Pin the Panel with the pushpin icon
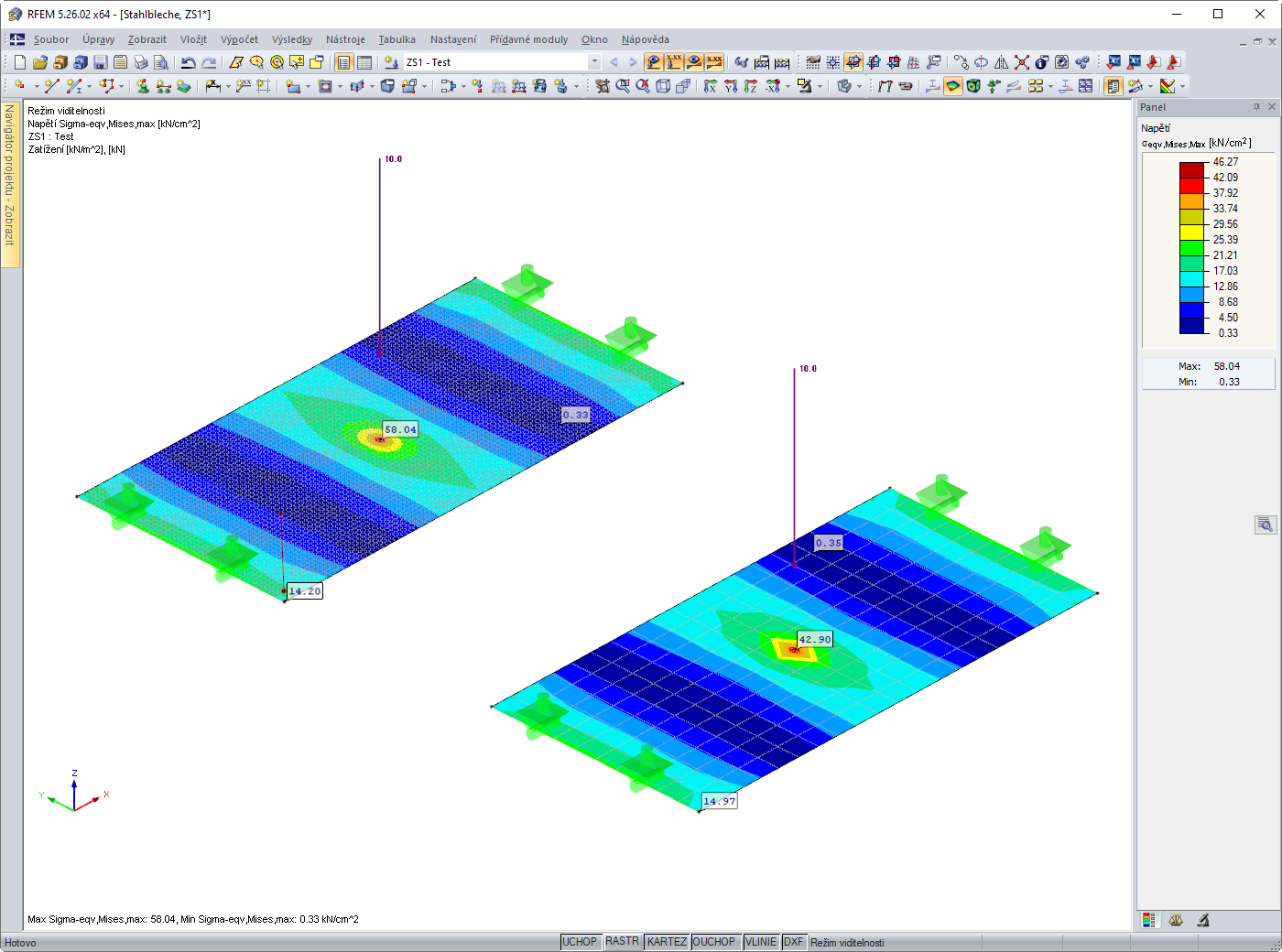The image size is (1282, 952). tap(1256, 107)
